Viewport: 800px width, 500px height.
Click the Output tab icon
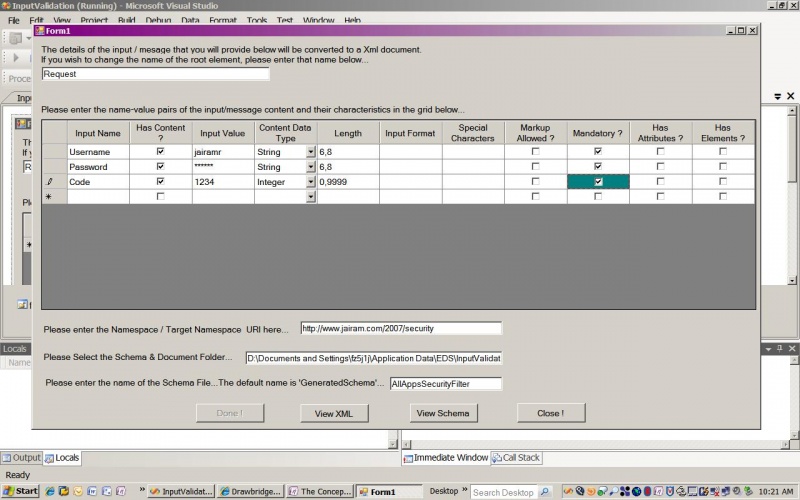click(7, 458)
